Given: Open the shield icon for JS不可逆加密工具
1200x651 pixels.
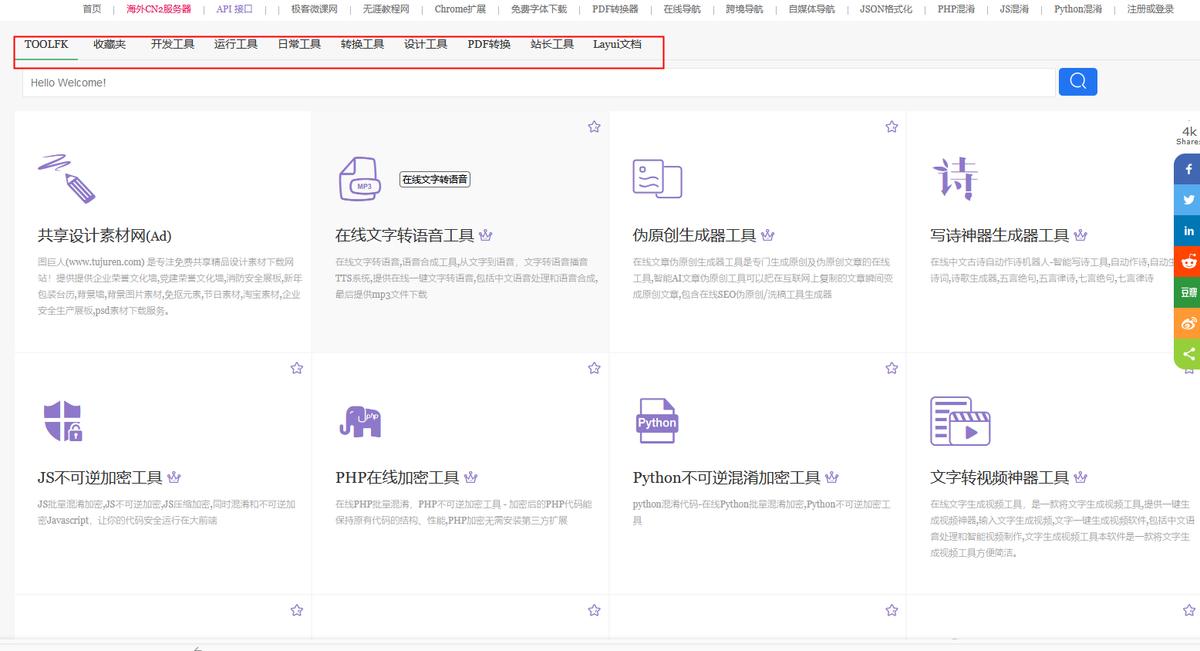Looking at the screenshot, I should coord(63,421).
